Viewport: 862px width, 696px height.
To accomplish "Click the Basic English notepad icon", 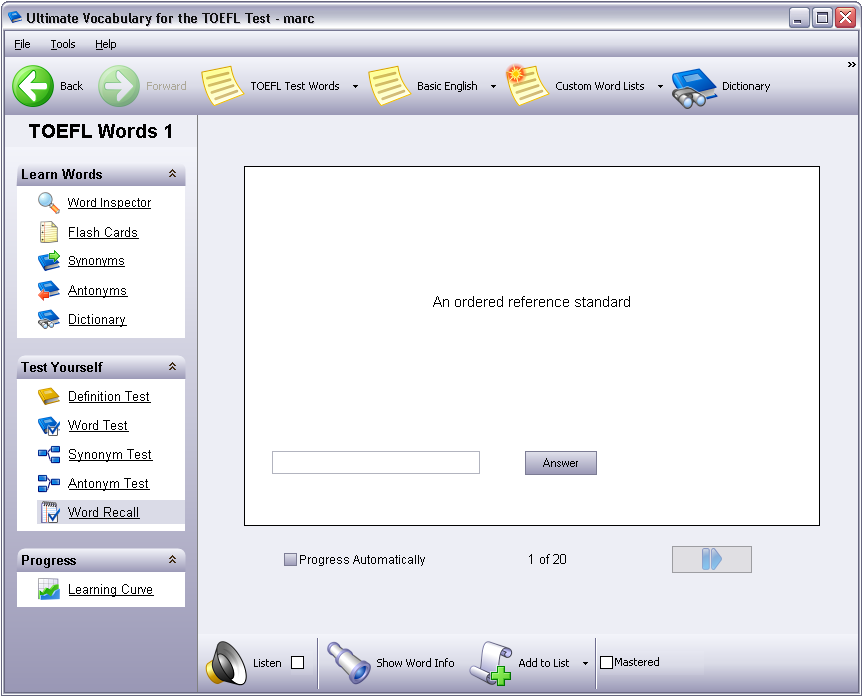I will click(389, 86).
